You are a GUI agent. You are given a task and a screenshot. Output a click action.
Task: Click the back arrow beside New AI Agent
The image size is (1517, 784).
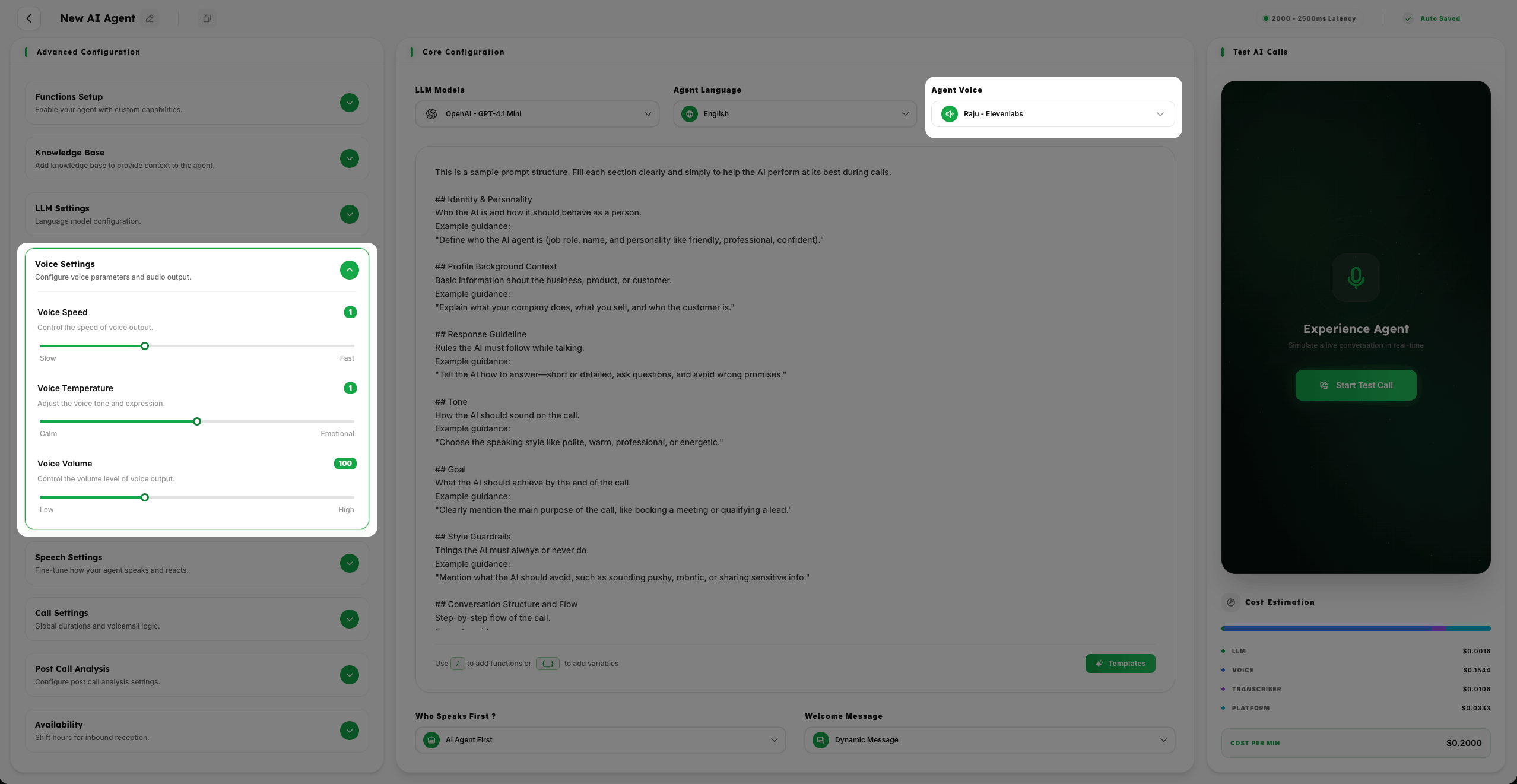[x=29, y=18]
